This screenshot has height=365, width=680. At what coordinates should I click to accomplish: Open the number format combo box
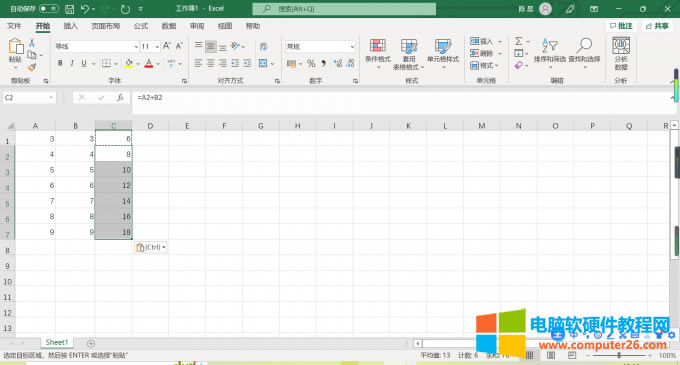click(320, 46)
